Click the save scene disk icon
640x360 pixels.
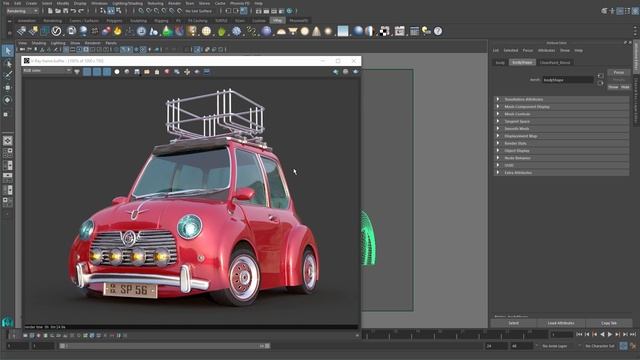(x=65, y=11)
